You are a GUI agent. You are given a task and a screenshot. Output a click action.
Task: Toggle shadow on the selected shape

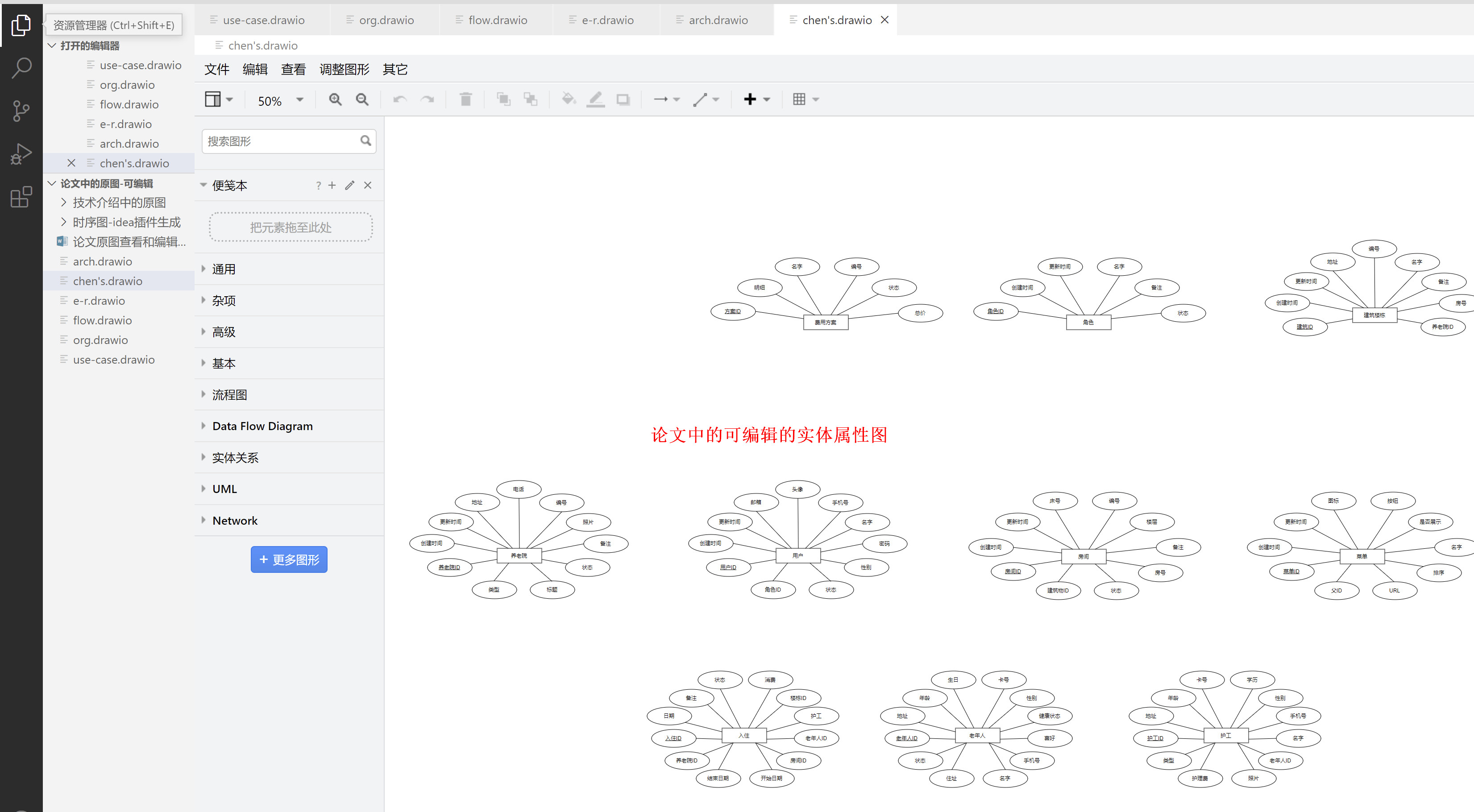click(623, 99)
